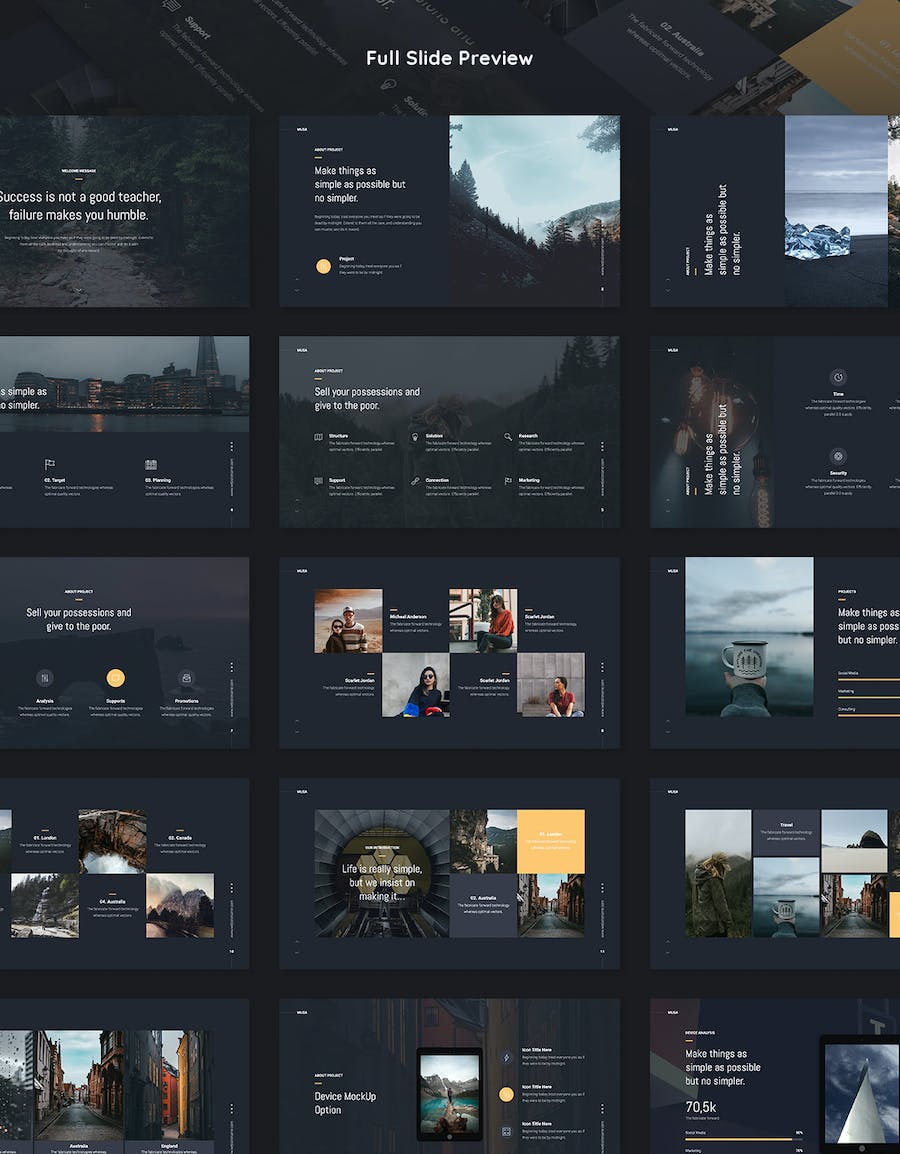The height and width of the screenshot is (1154, 900).
Task: Click the Analysis circle icon
Action: pos(44,678)
